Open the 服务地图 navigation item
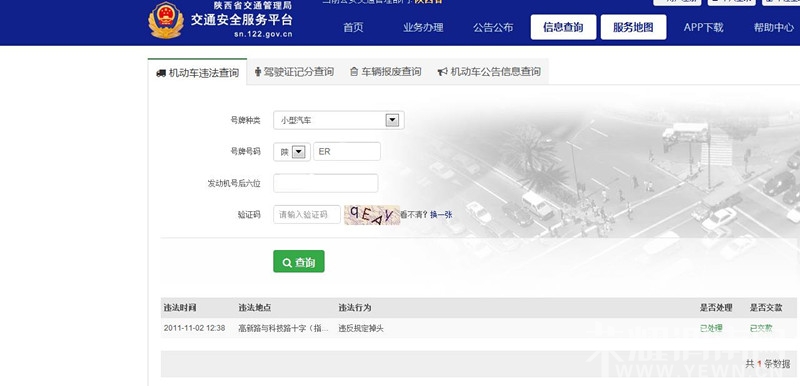The height and width of the screenshot is (386, 800). pos(633,27)
